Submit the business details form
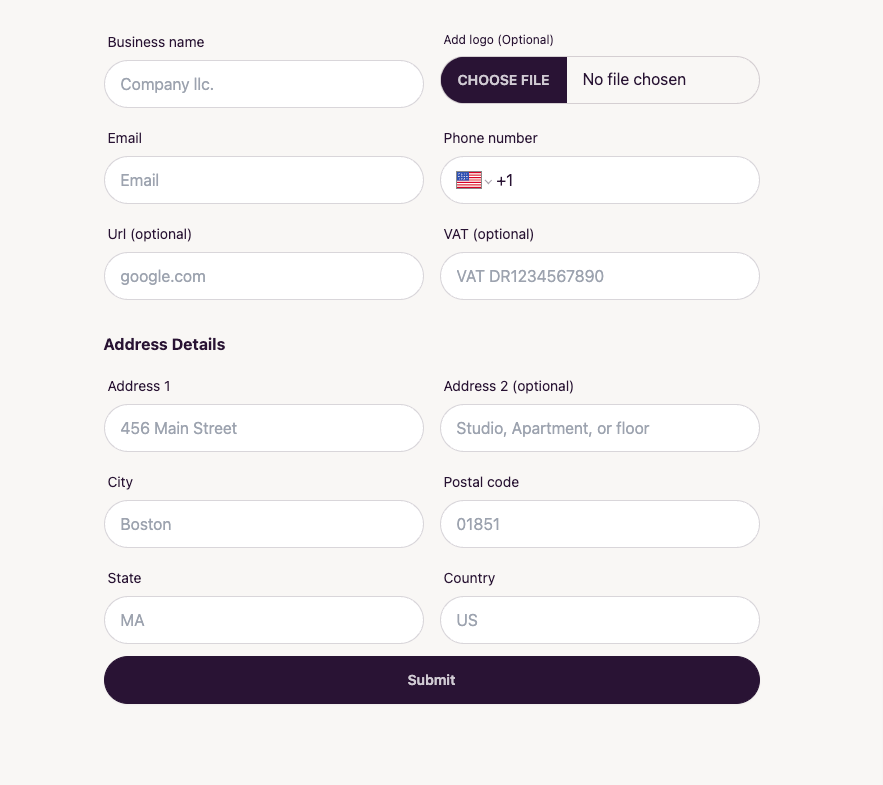883x785 pixels. [x=432, y=680]
